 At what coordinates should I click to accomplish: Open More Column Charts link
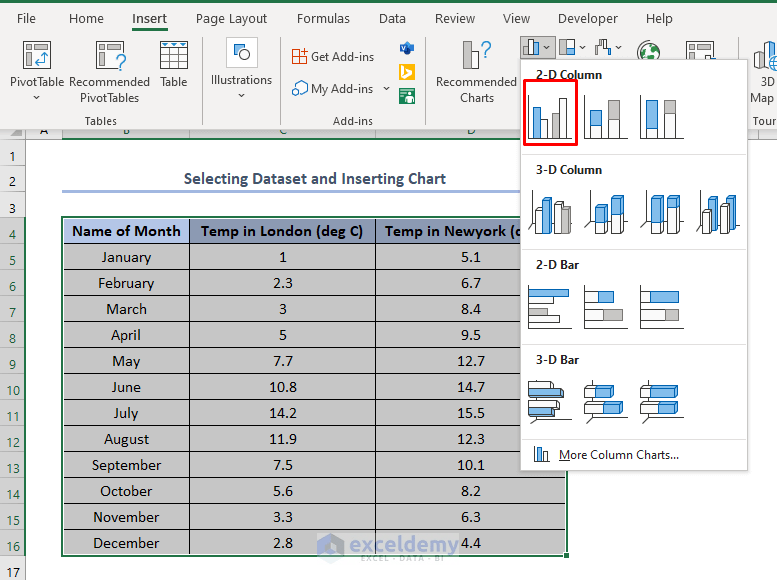click(618, 455)
